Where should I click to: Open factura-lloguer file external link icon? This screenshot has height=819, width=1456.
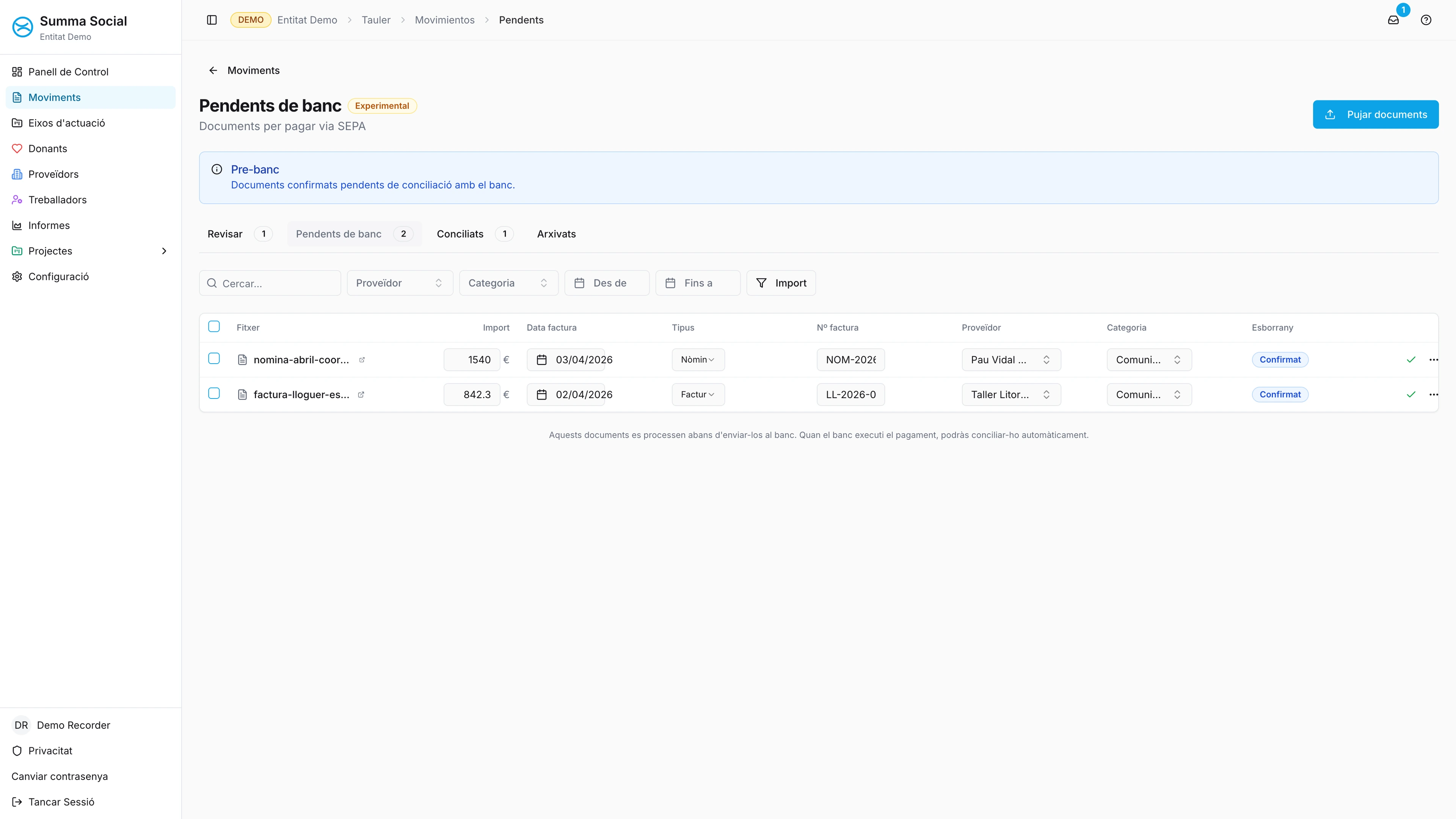[361, 394]
